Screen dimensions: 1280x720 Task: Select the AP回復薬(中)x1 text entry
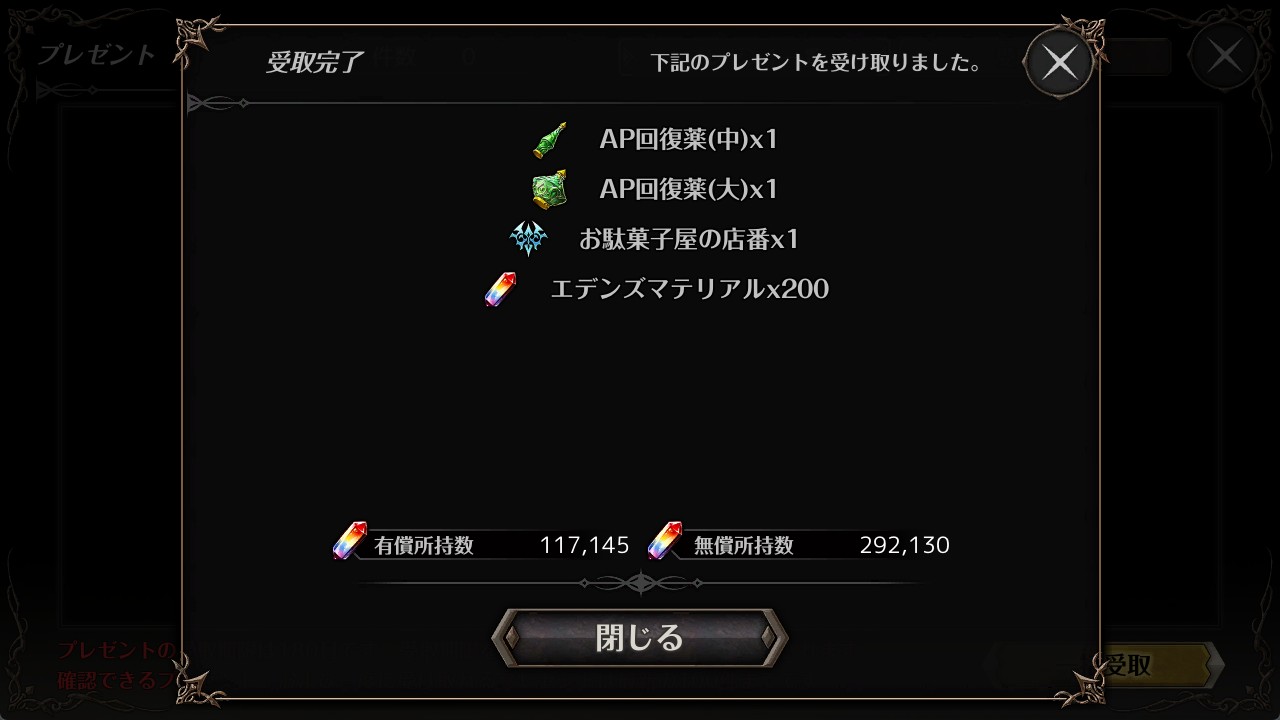point(688,139)
